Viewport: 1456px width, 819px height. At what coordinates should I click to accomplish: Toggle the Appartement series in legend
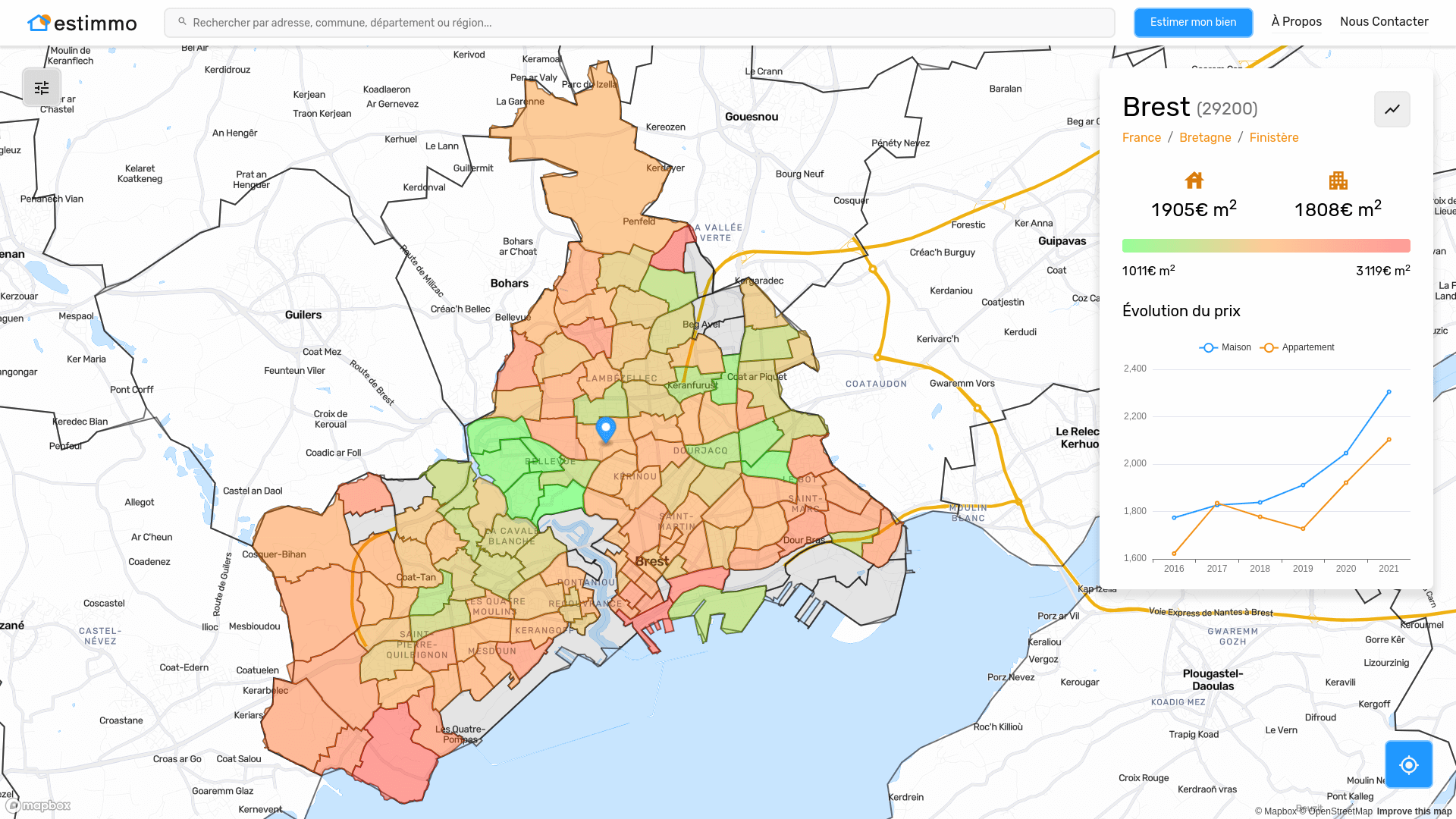click(1298, 347)
